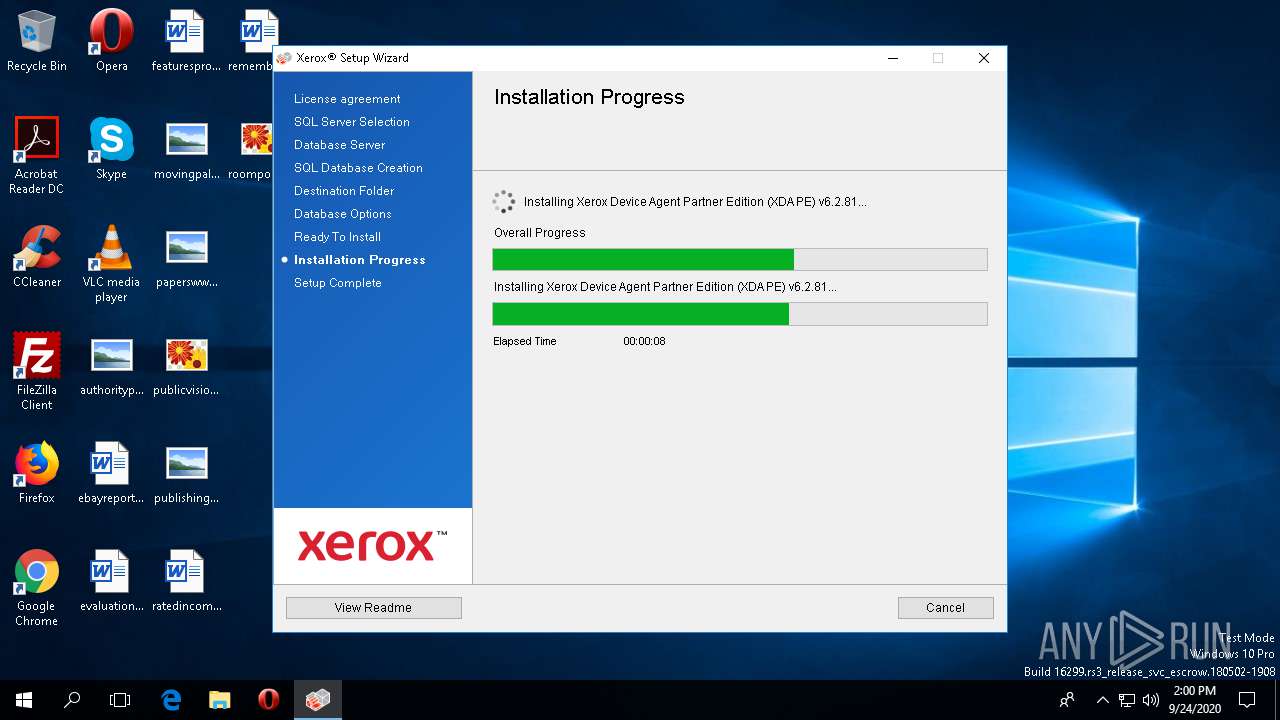Open the Recycle Bin desktop icon
This screenshot has height=720, width=1280.
37,41
